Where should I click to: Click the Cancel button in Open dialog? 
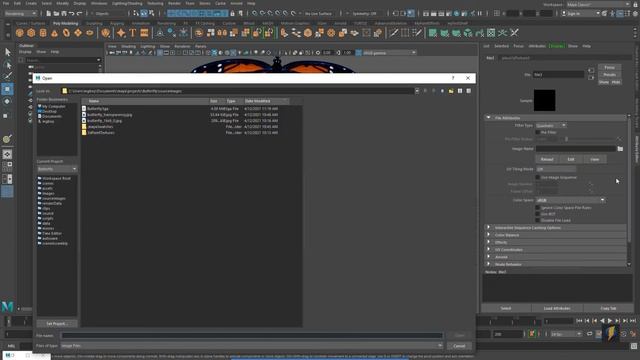point(459,346)
